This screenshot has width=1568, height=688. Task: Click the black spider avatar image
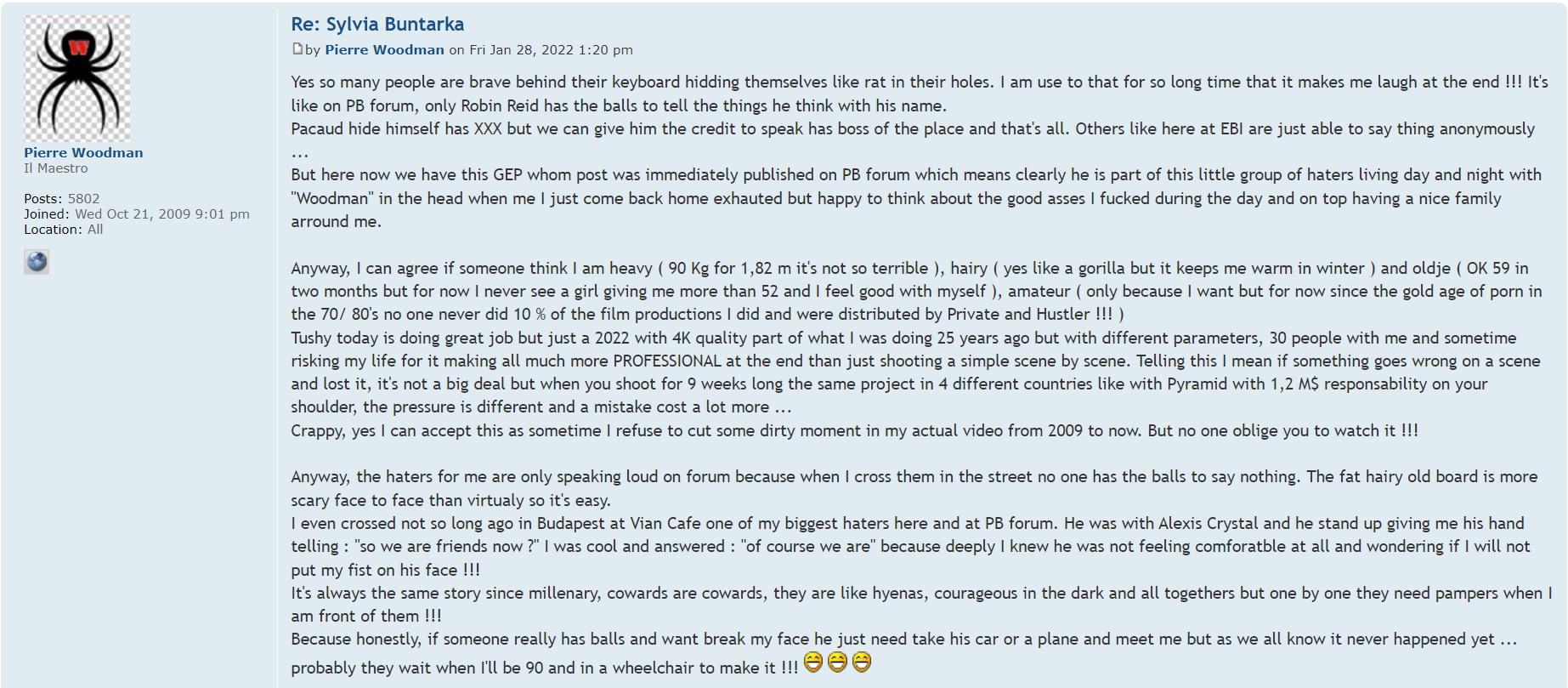tap(77, 78)
